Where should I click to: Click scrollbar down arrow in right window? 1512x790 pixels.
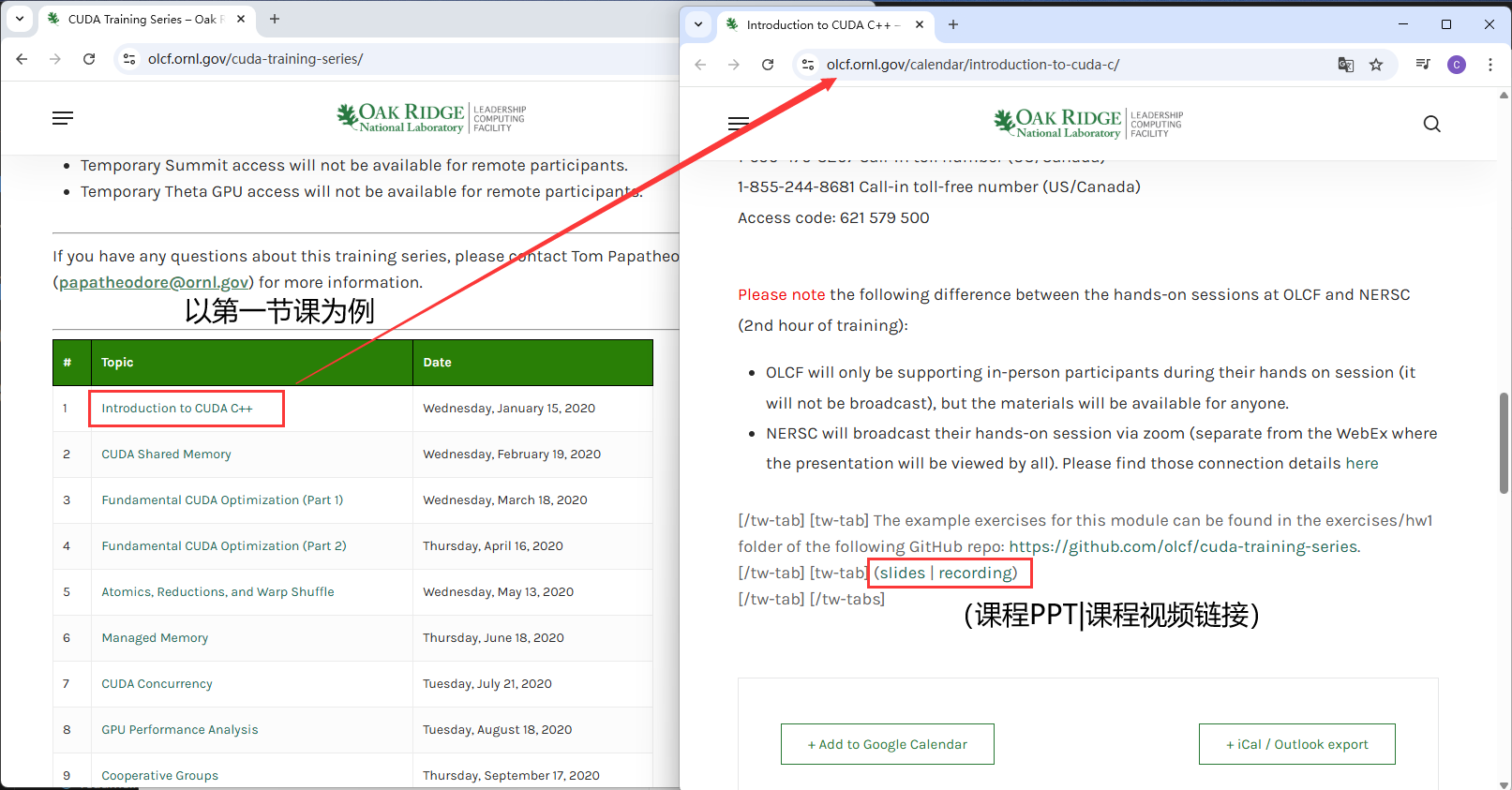[x=1504, y=784]
